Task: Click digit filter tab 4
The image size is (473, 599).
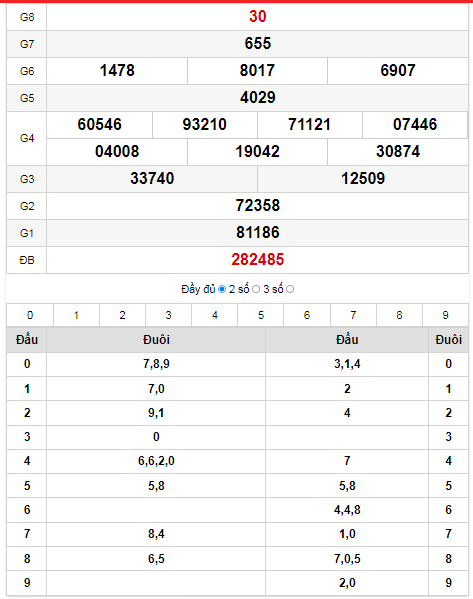Action: coord(215,315)
